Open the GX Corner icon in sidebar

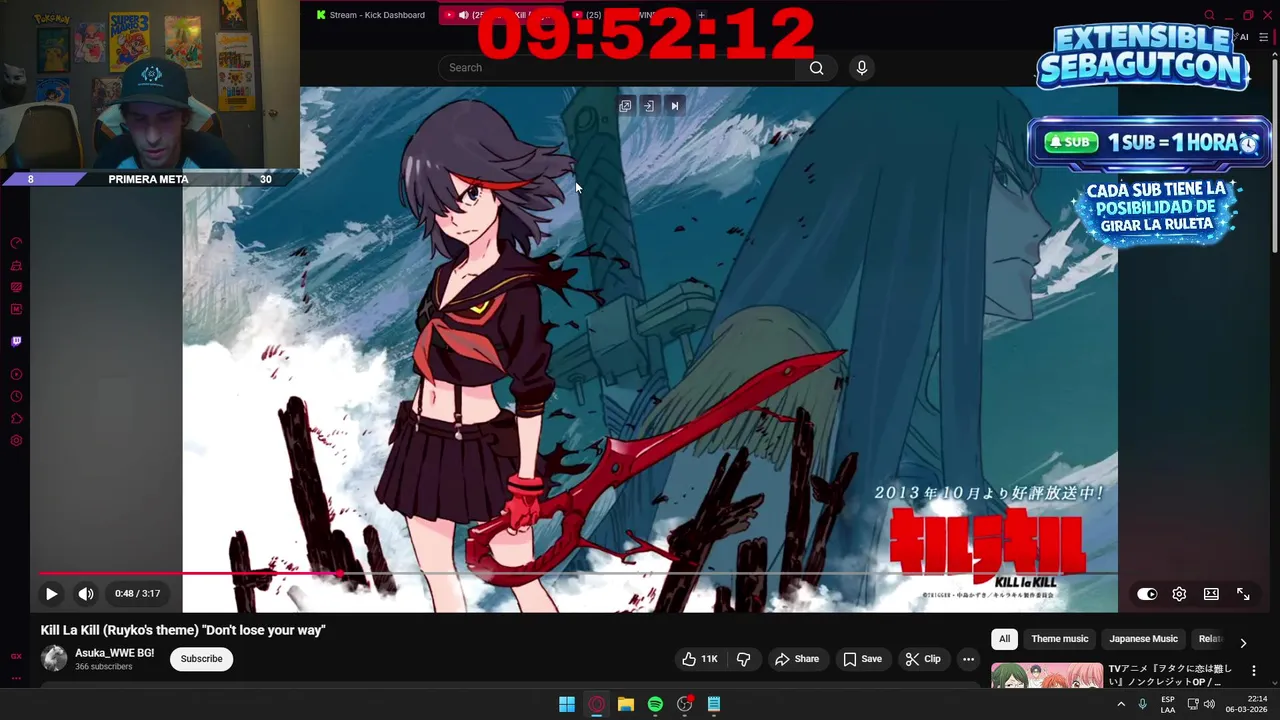(16, 656)
